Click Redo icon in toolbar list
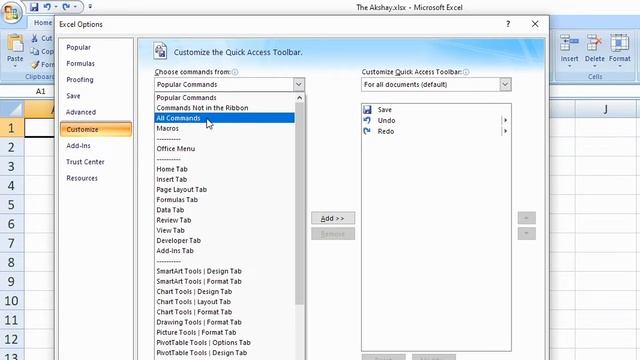Screen dimensions: 640x360 (x=367, y=131)
